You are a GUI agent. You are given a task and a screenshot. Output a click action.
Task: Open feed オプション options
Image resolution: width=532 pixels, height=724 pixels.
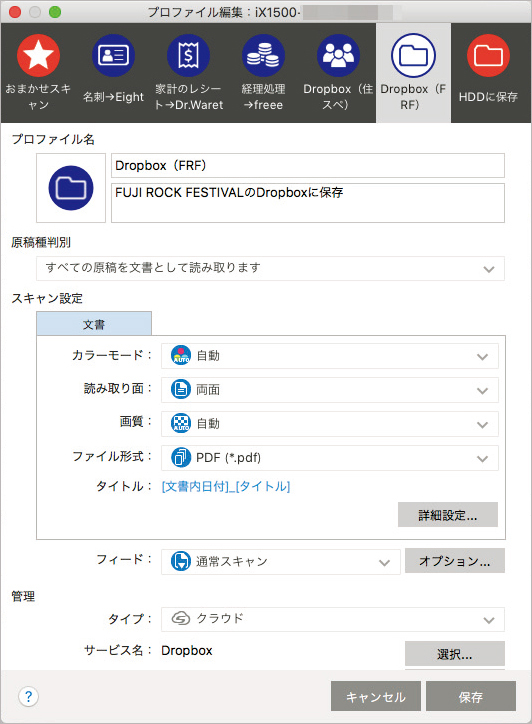click(x=455, y=561)
